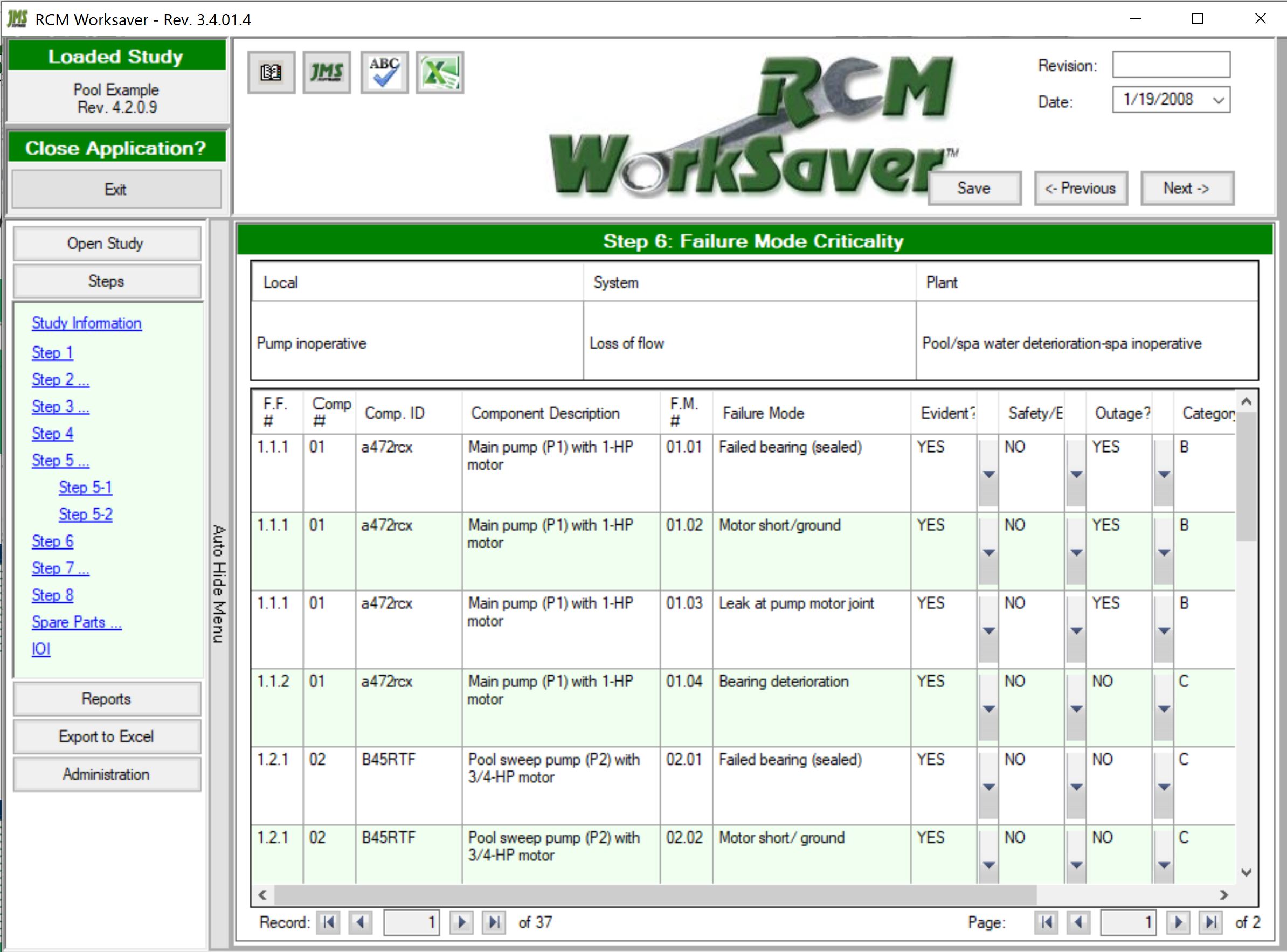Advance to the next record arrow icon
1287x952 pixels.
[x=461, y=922]
